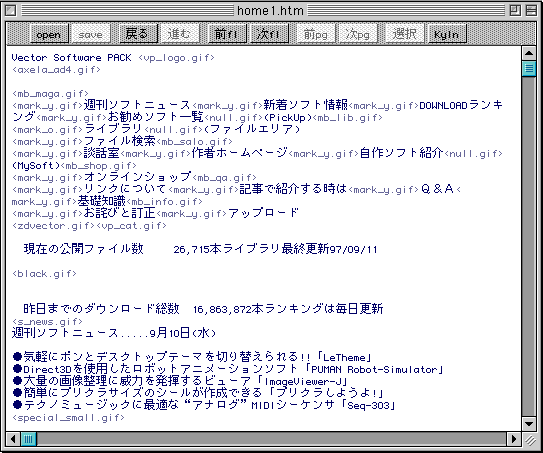Click the window zoom box icon
The width and height of the screenshot is (543, 453).
[515, 11]
